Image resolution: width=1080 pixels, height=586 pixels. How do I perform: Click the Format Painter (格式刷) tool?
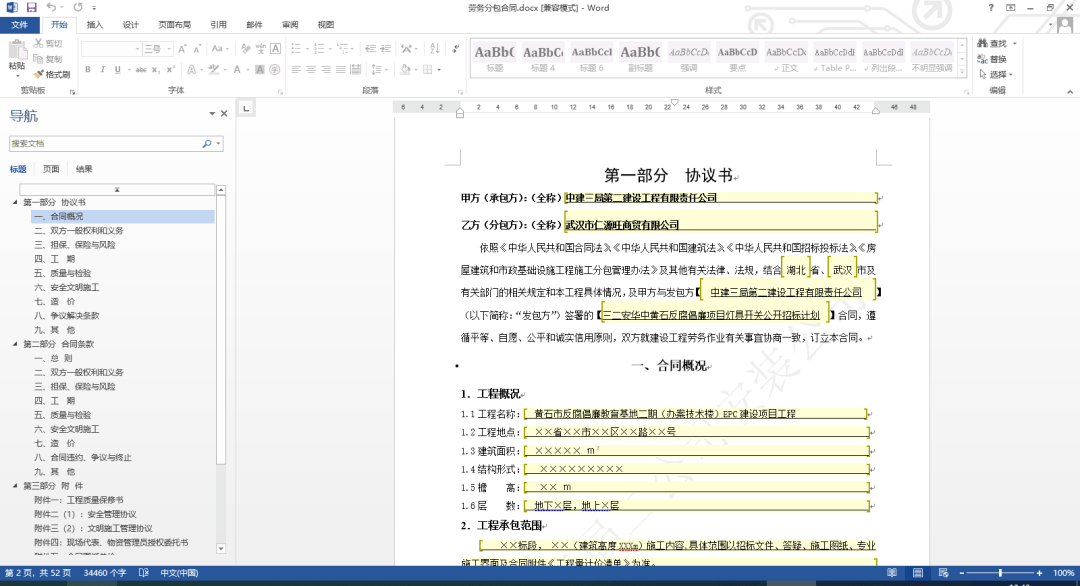(51, 75)
